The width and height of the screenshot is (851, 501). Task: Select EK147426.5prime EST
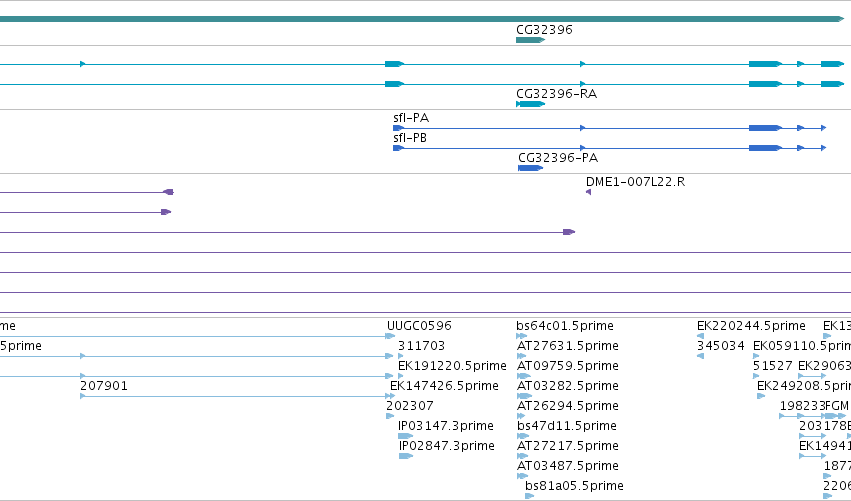444,386
